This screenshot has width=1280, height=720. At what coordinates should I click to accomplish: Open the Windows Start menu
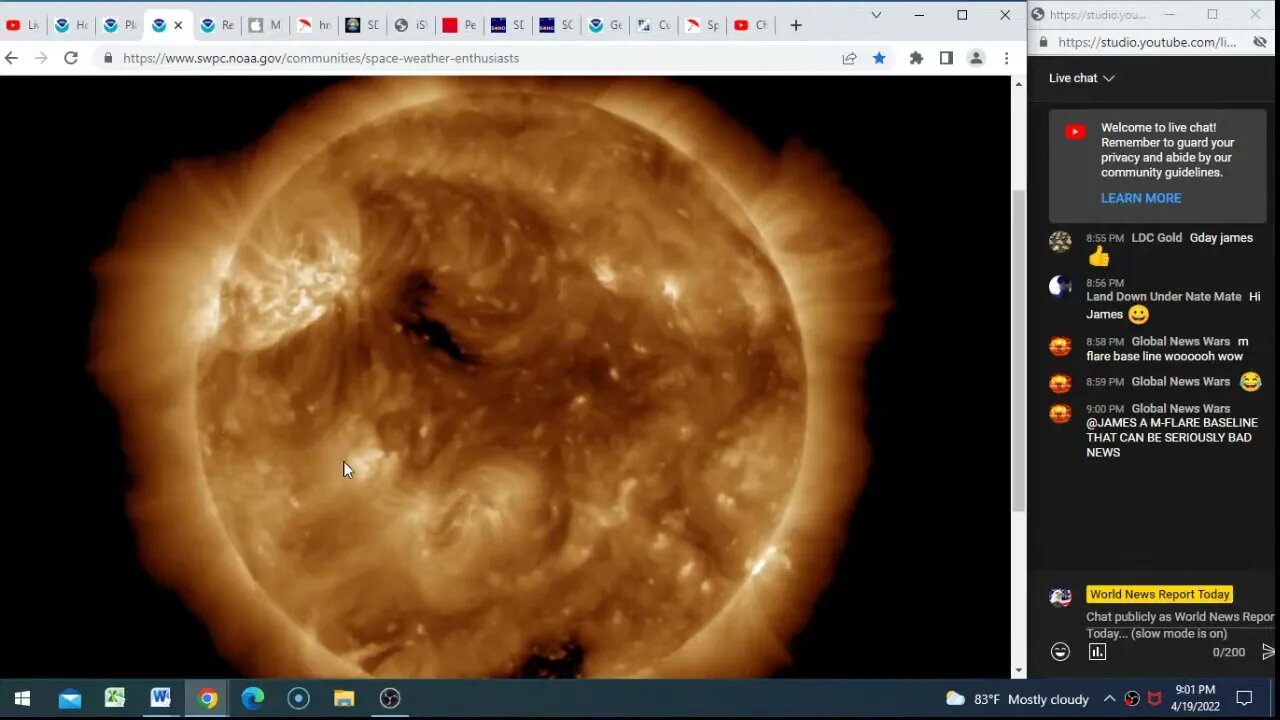[22, 698]
